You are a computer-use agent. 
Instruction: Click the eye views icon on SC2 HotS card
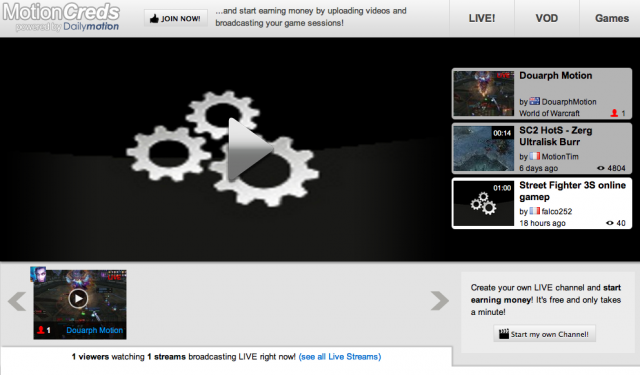[x=601, y=168]
